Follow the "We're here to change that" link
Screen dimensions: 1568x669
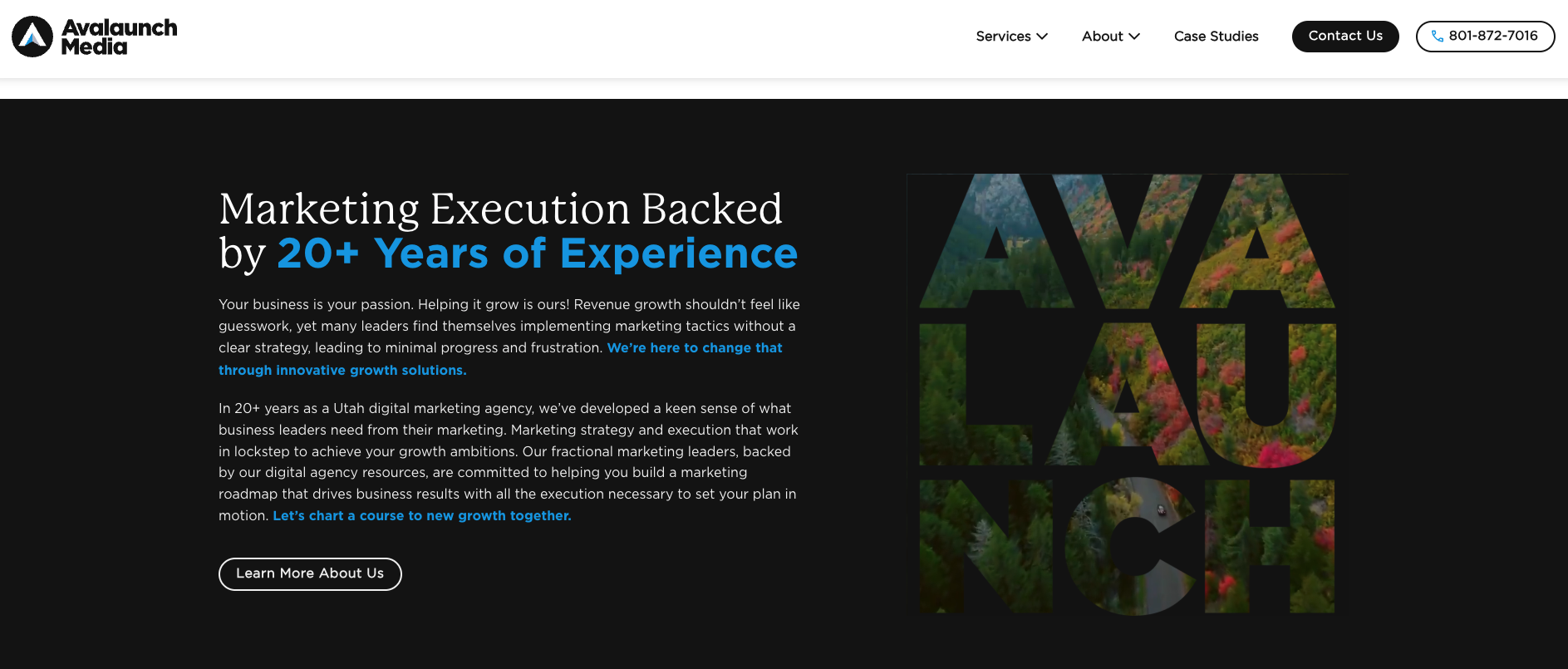coord(695,348)
